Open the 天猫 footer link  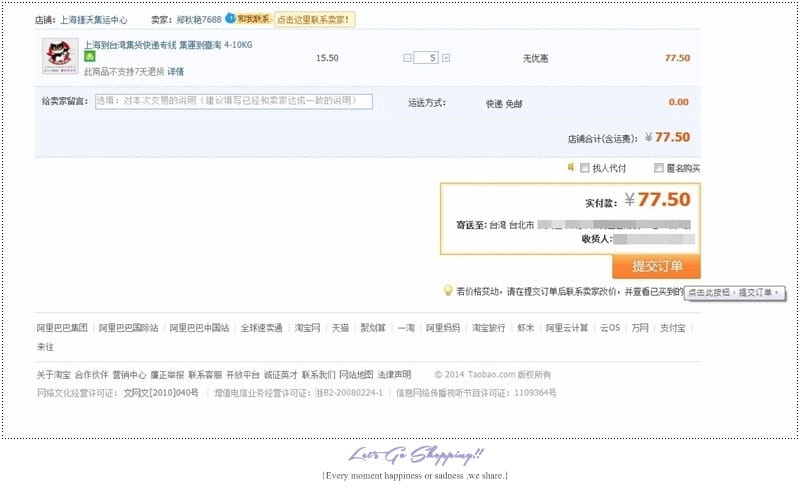point(340,328)
